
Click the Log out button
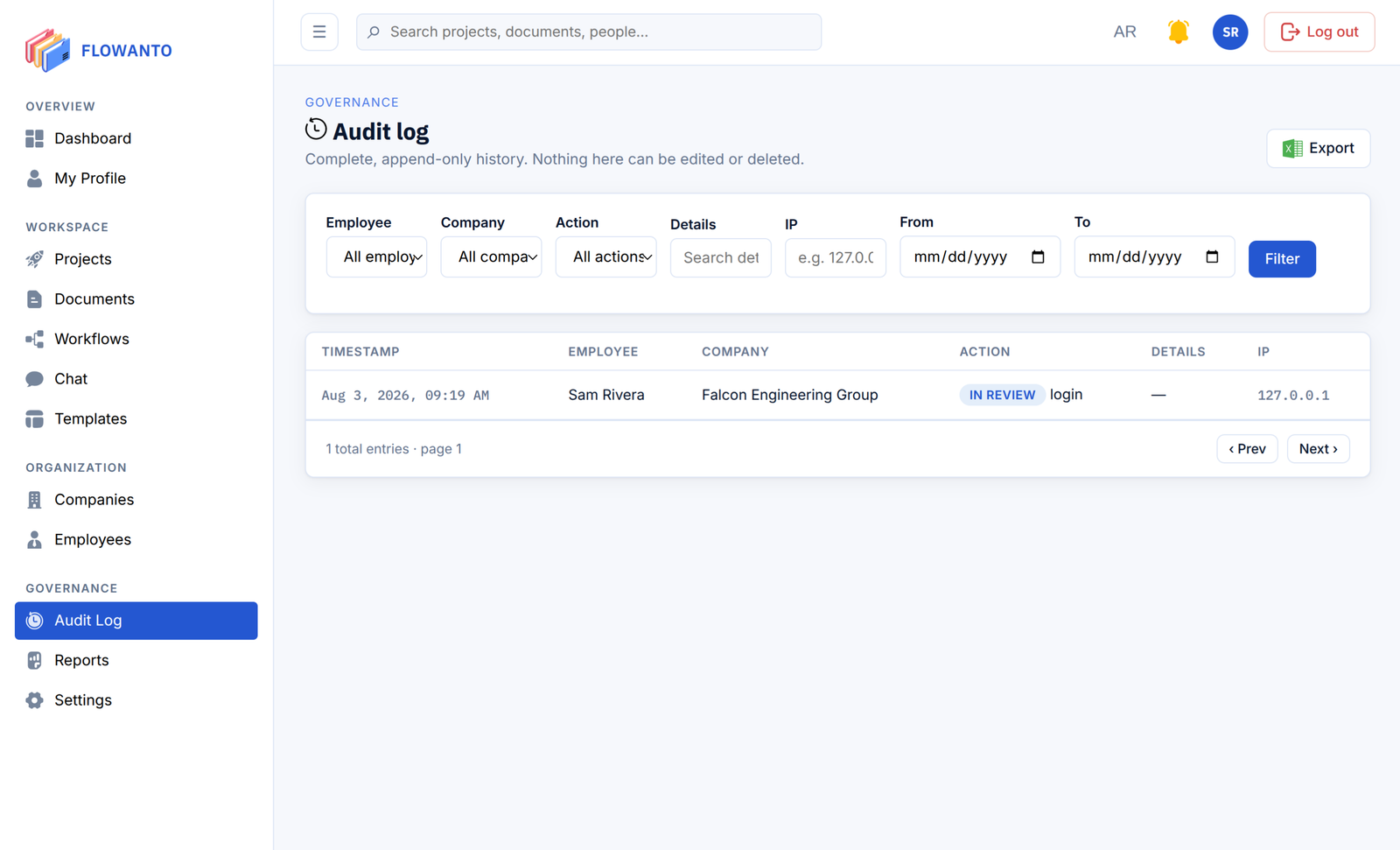(x=1319, y=32)
